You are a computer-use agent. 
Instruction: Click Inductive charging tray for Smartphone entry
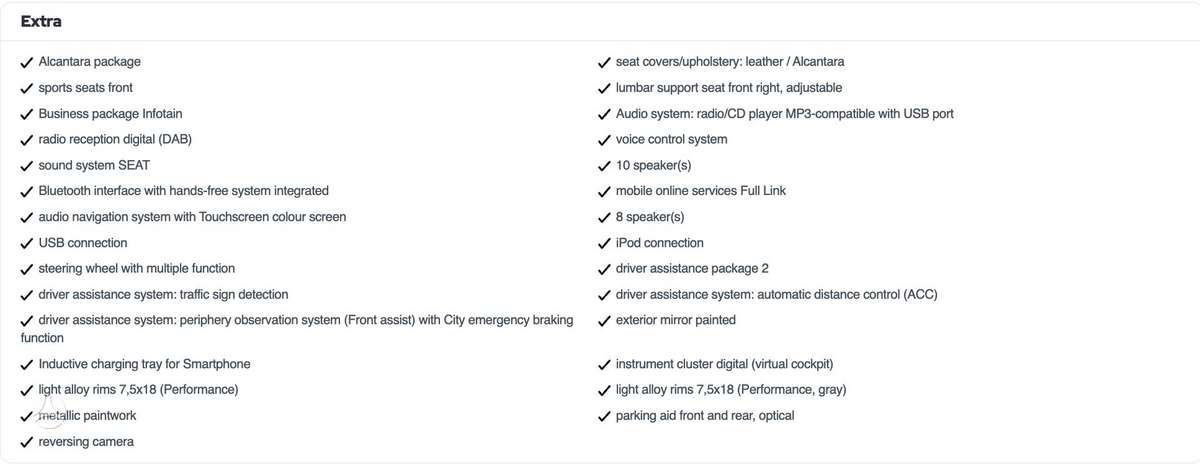coord(144,364)
